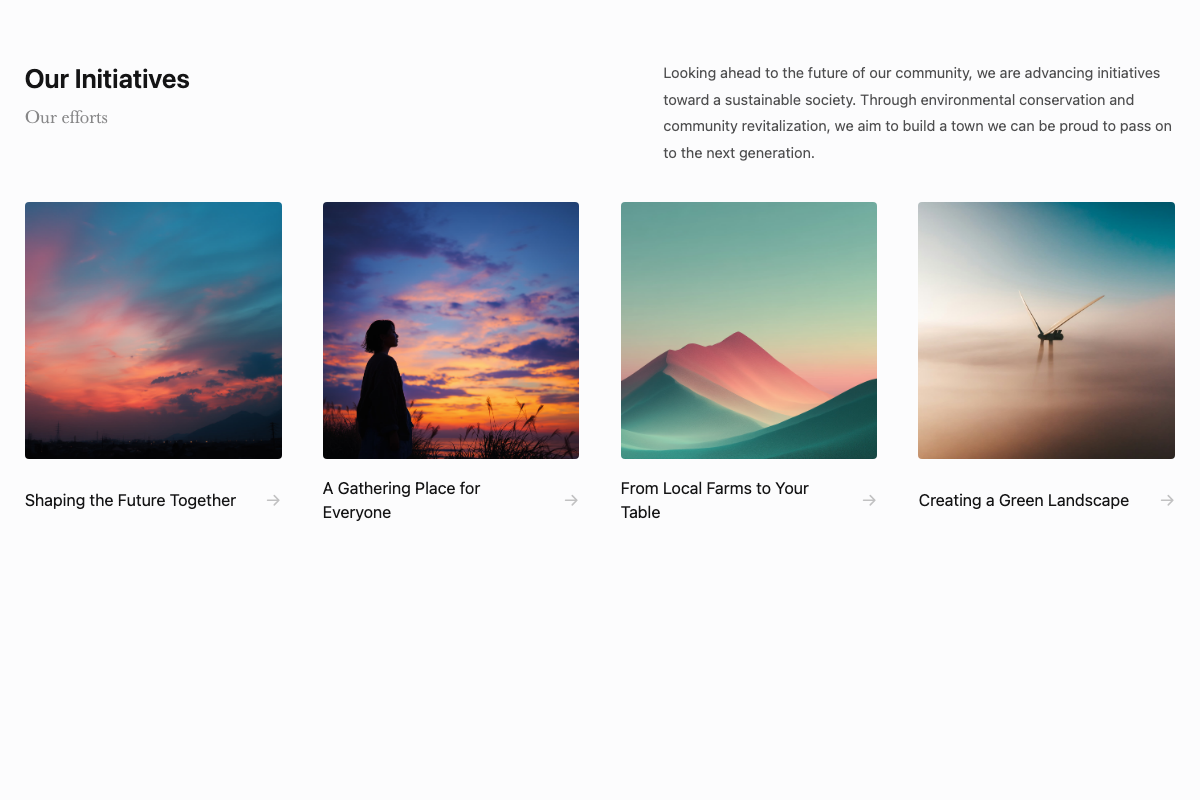This screenshot has width=1200, height=800.
Task: Click arrow beside Shaping the Future Together
Action: coord(273,500)
